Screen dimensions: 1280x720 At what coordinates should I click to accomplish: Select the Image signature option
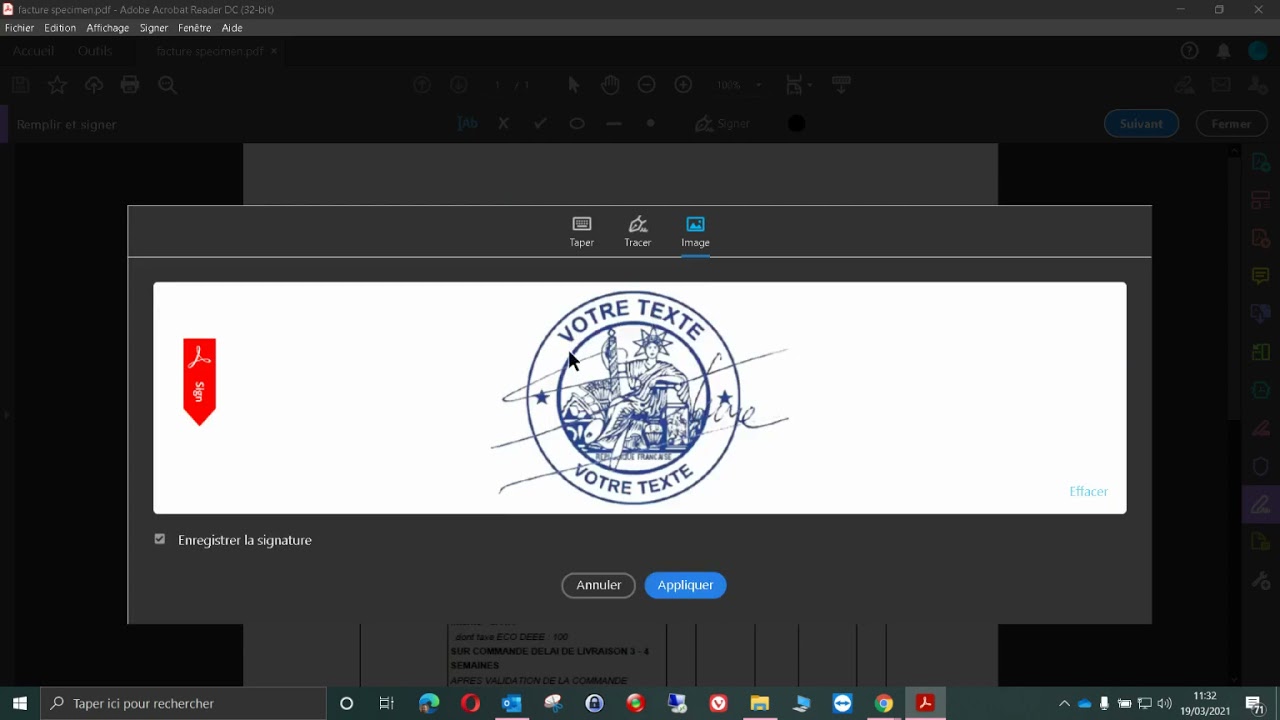(695, 231)
